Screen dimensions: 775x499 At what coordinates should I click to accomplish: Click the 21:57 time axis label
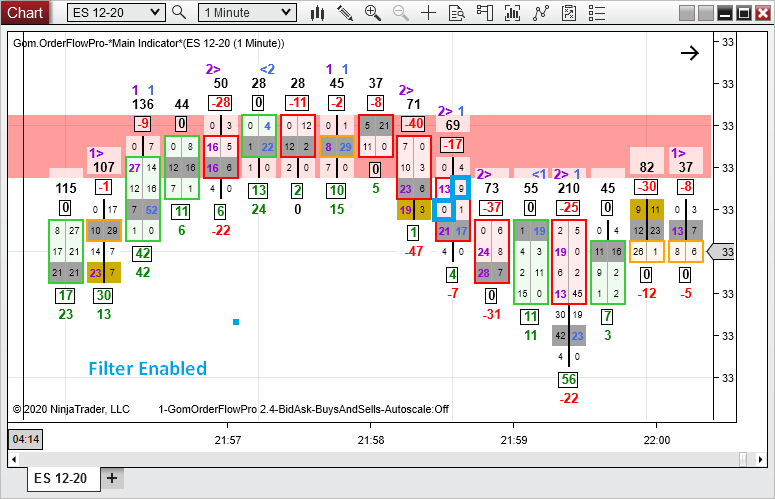tap(228, 440)
